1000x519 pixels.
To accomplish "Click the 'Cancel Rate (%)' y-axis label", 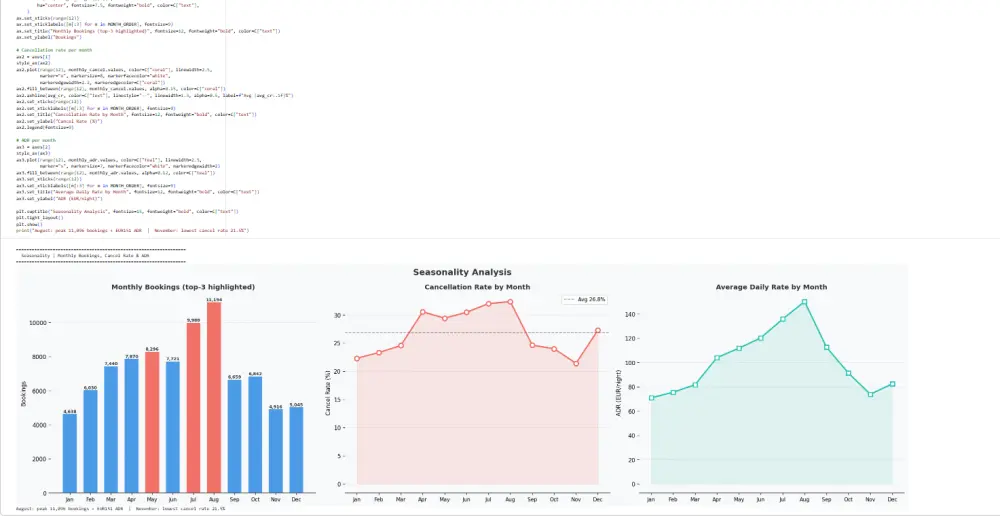I will pos(328,393).
